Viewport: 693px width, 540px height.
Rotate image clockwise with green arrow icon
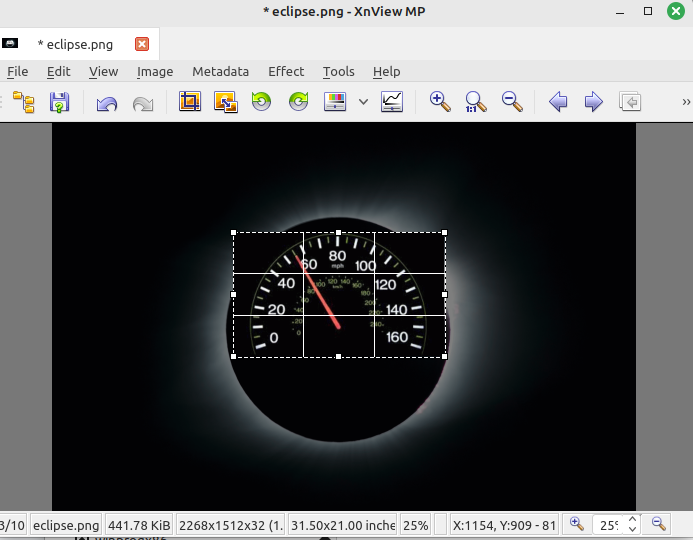pos(298,102)
